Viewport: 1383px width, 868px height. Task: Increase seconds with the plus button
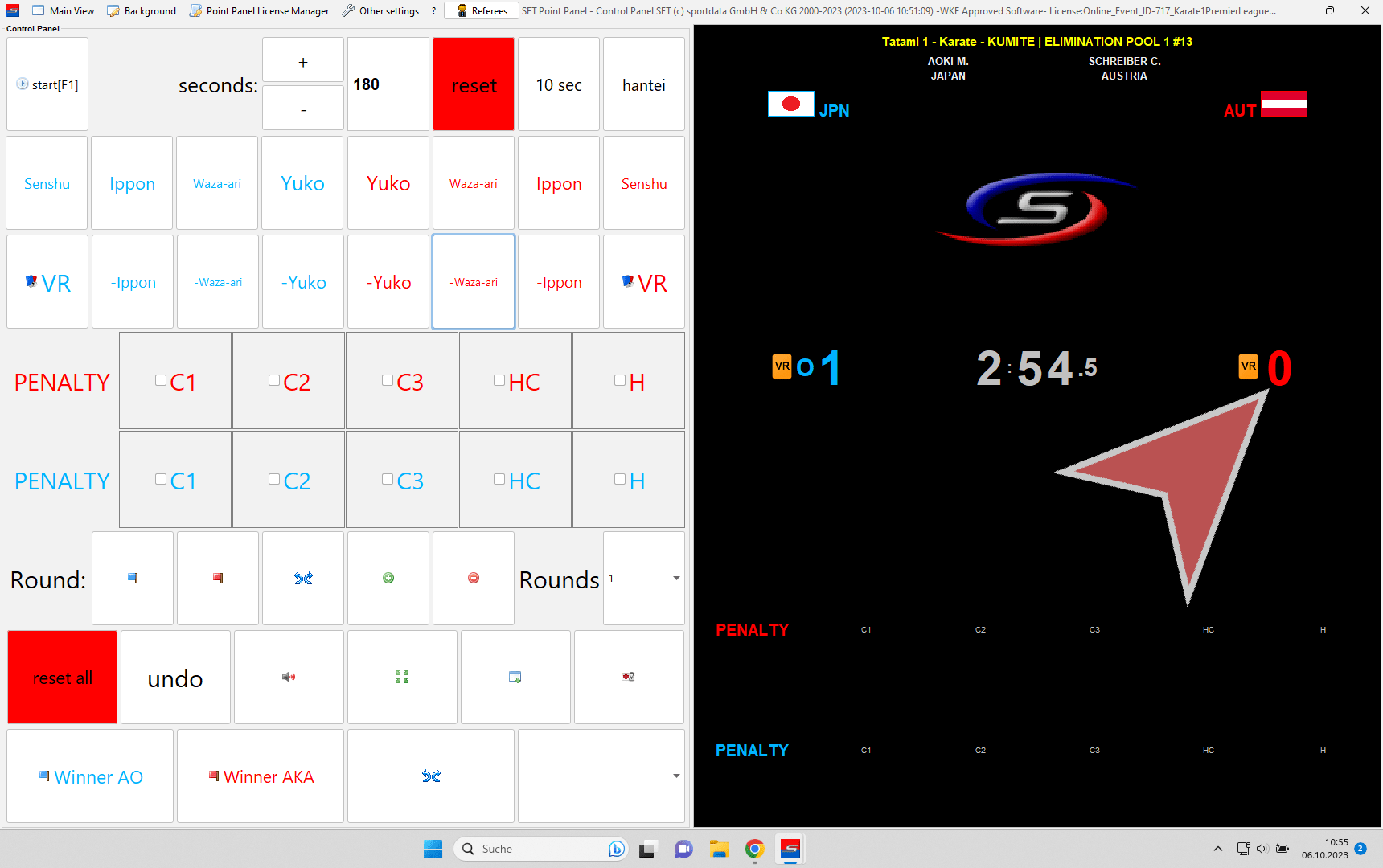click(x=303, y=61)
